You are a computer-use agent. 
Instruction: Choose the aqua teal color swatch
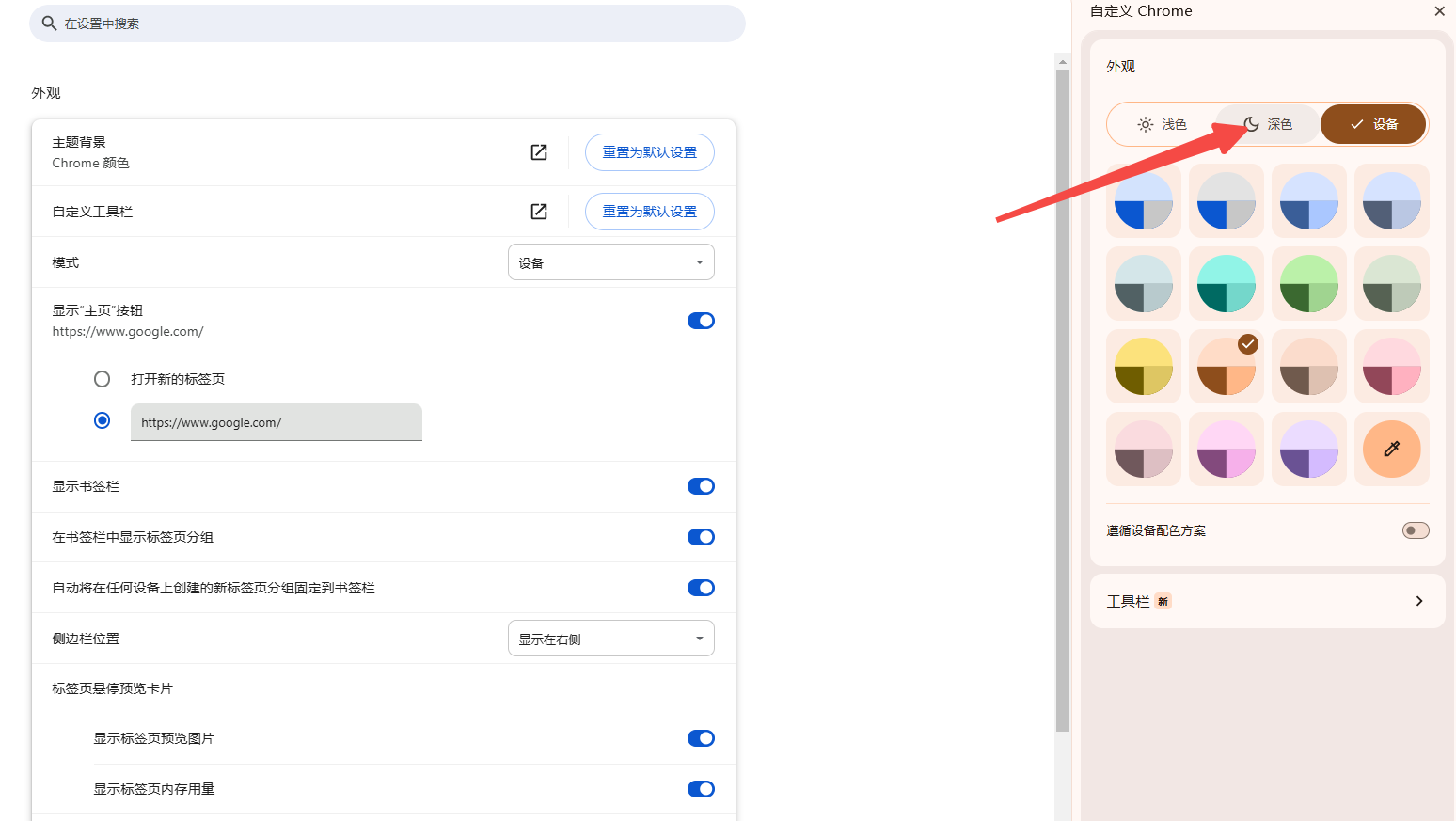1227,284
